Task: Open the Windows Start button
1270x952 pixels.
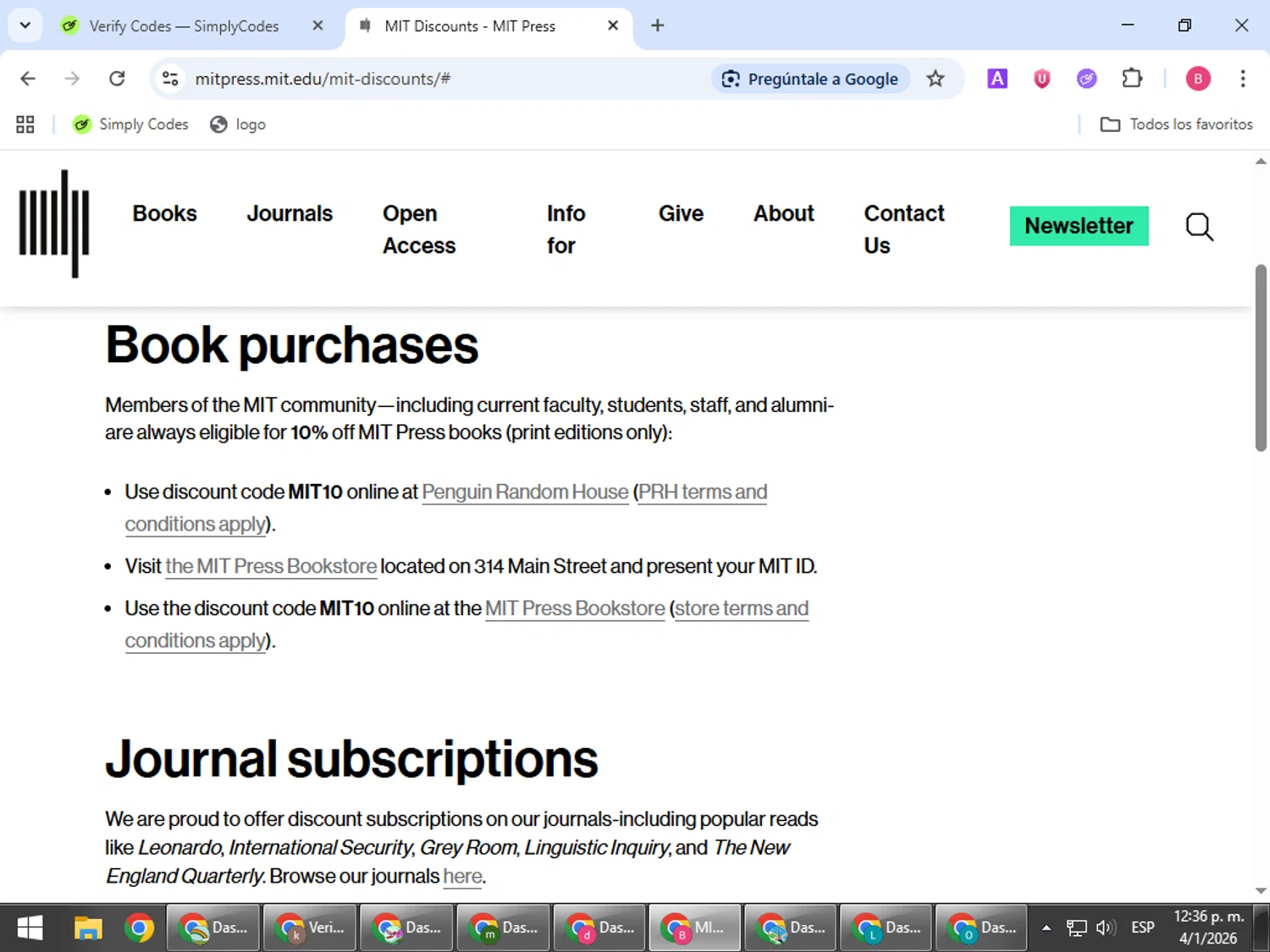Action: click(x=30, y=928)
